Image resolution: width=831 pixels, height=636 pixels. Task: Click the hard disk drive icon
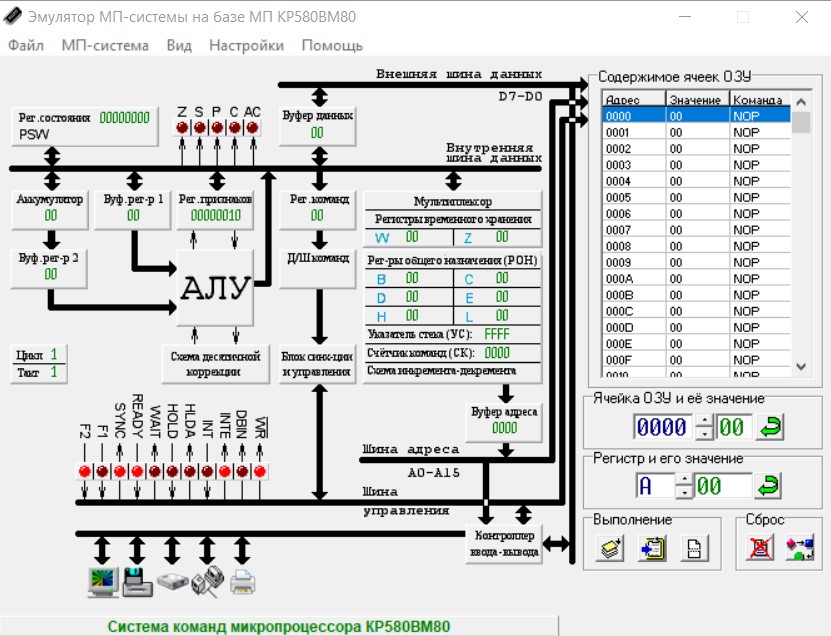click(x=173, y=582)
